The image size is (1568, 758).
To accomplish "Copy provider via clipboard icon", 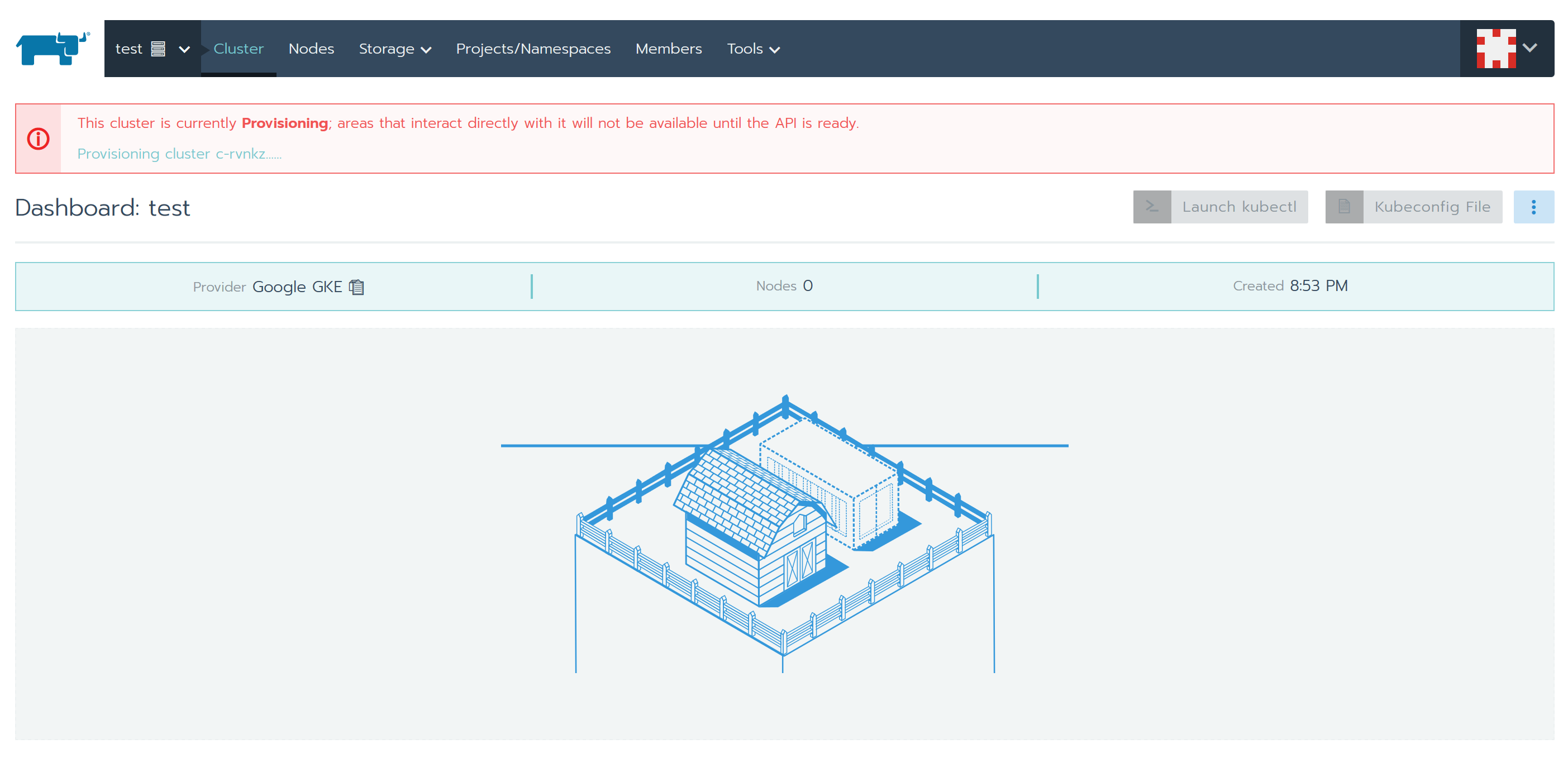I will (357, 287).
